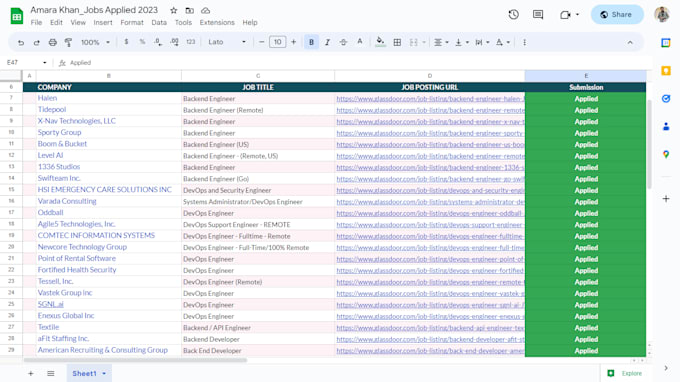Viewport: 680px width, 382px height.
Task: Open the Tools menu
Action: pyautogui.click(x=183, y=23)
